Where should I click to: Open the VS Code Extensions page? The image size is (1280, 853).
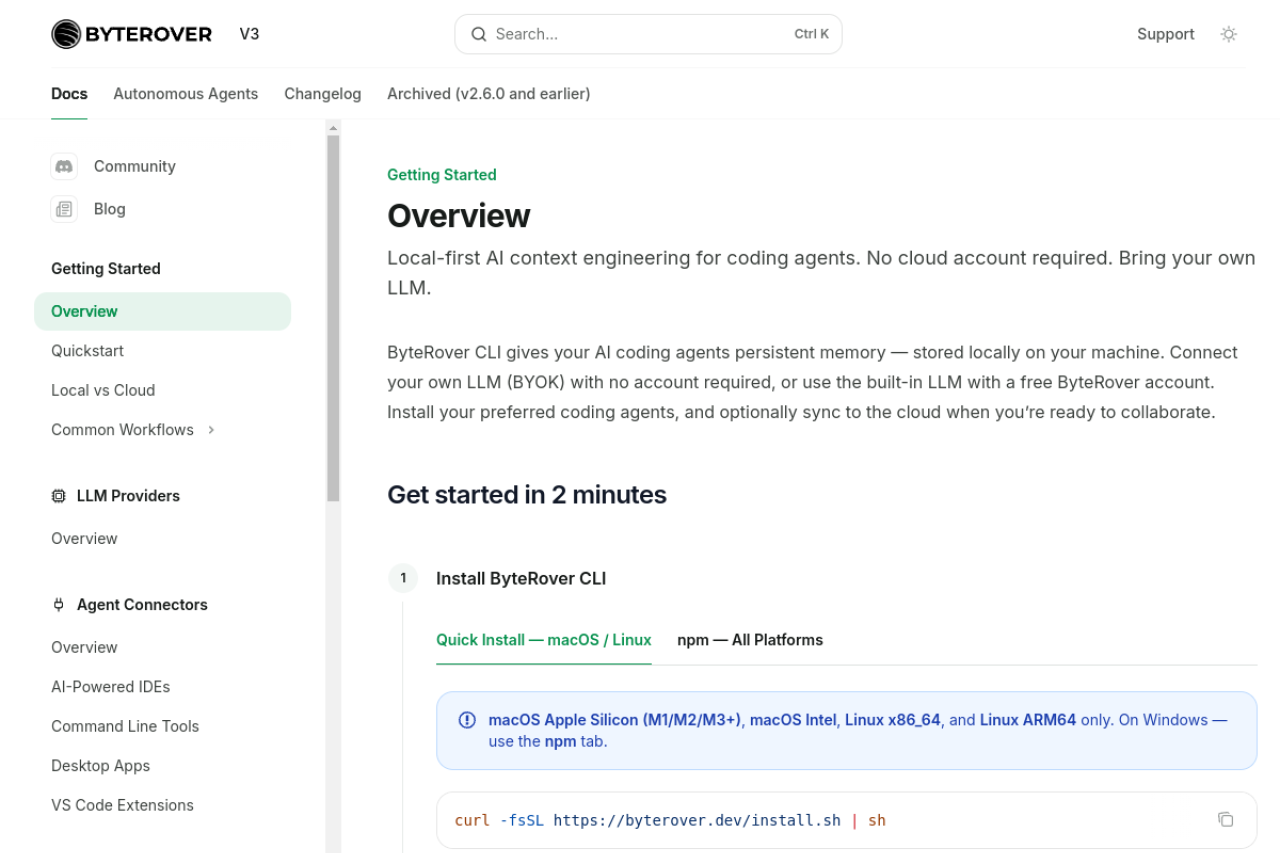pos(122,806)
